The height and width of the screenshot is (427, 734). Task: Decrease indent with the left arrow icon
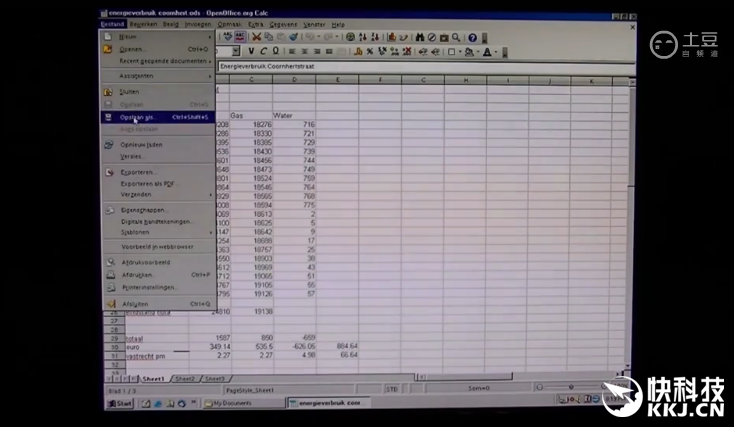[423, 52]
